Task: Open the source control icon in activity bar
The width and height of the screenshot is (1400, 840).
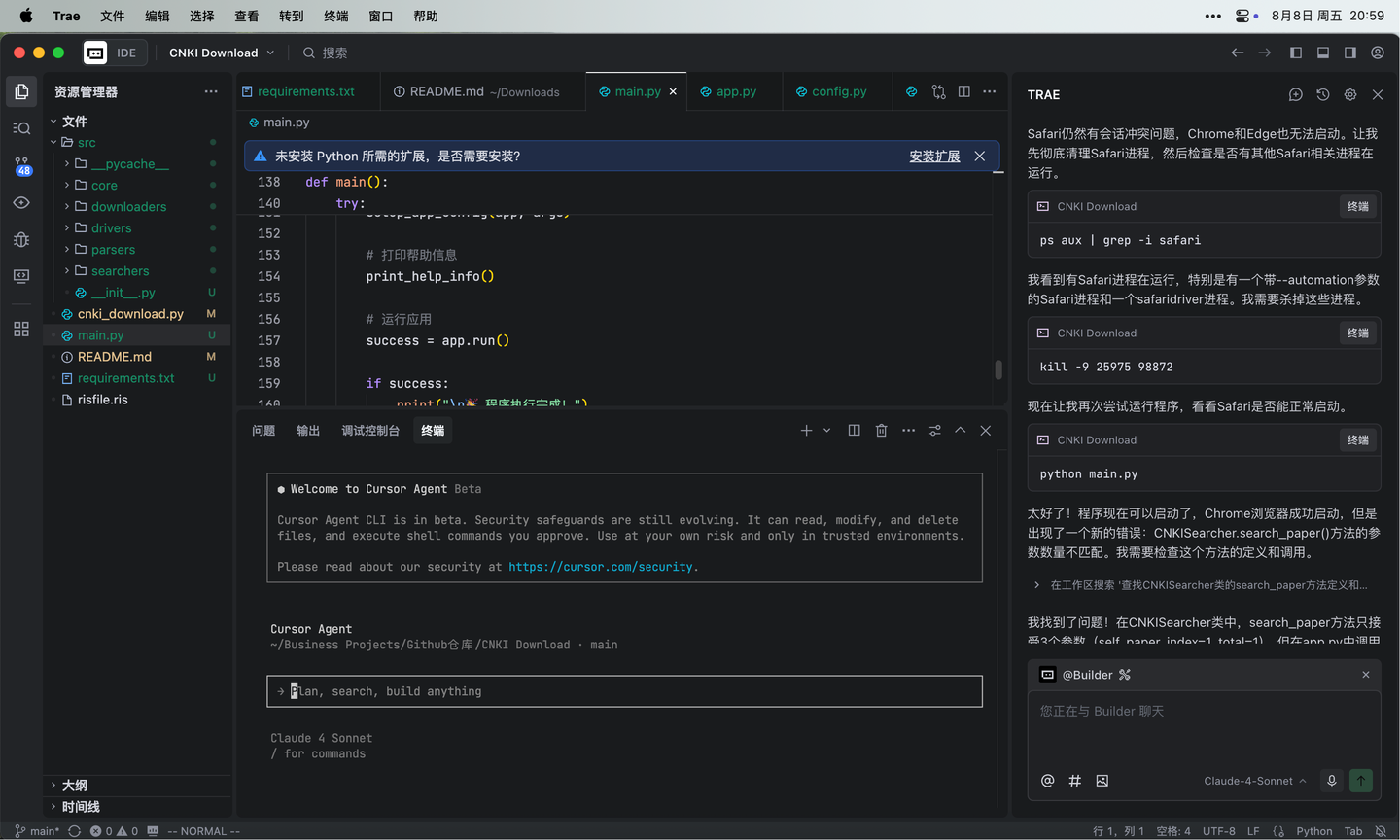Action: tap(21, 165)
